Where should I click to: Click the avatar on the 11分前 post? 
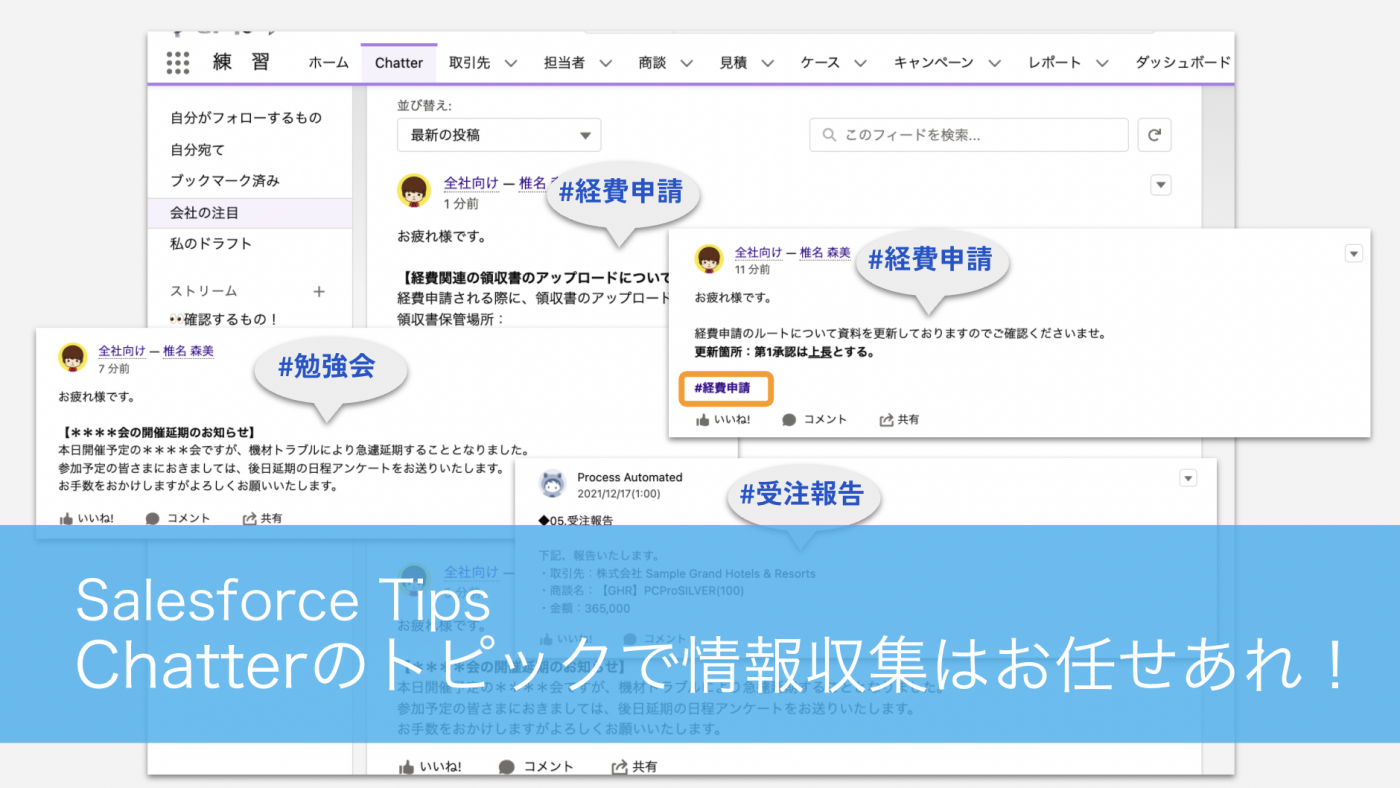[x=709, y=259]
